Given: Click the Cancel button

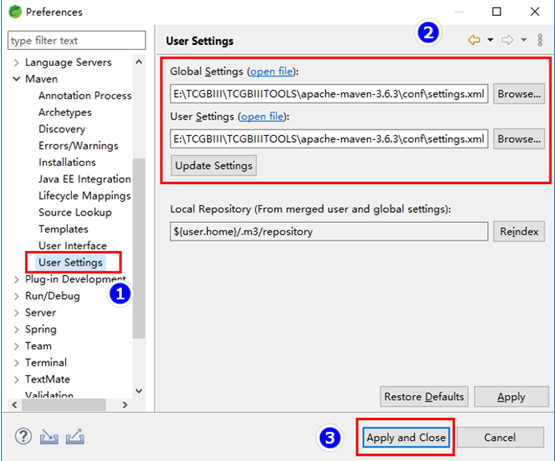Looking at the screenshot, I should [500, 438].
